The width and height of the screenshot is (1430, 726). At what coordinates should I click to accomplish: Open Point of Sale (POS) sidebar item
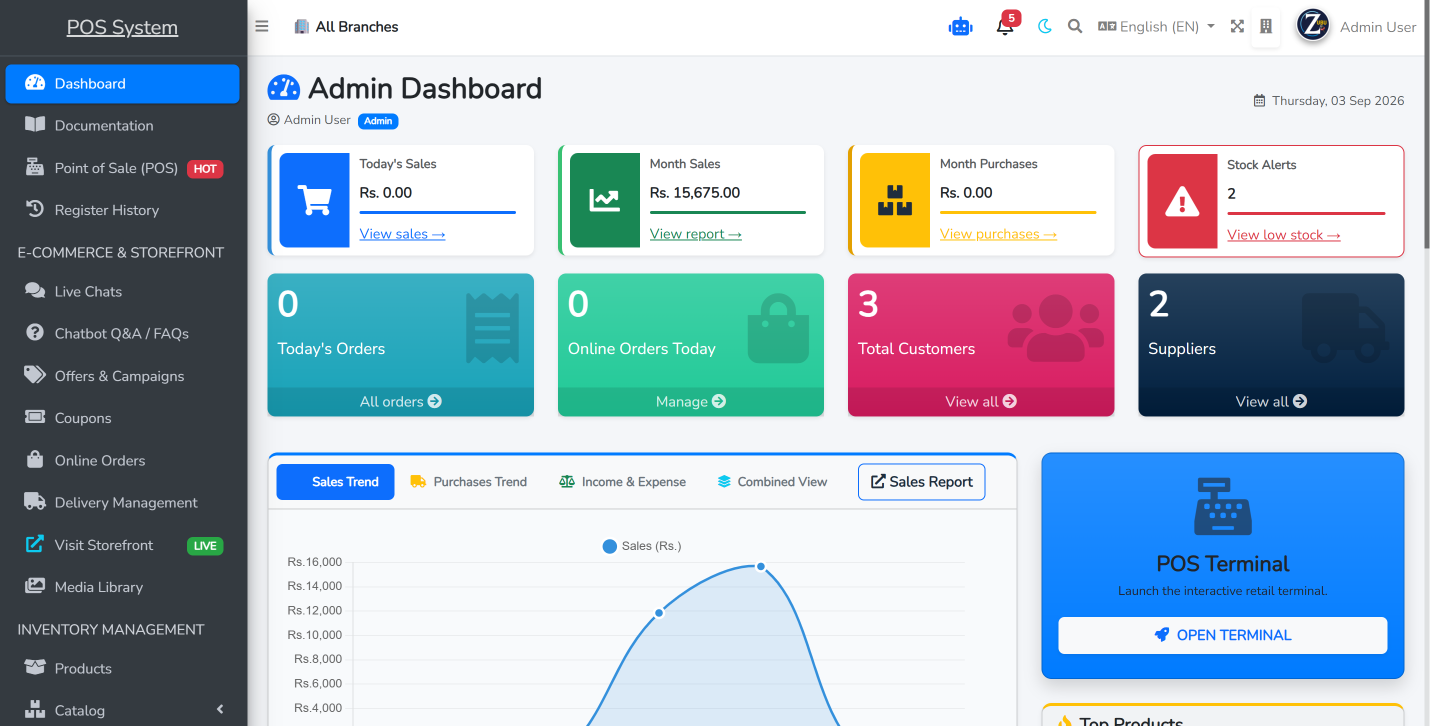(x=123, y=168)
